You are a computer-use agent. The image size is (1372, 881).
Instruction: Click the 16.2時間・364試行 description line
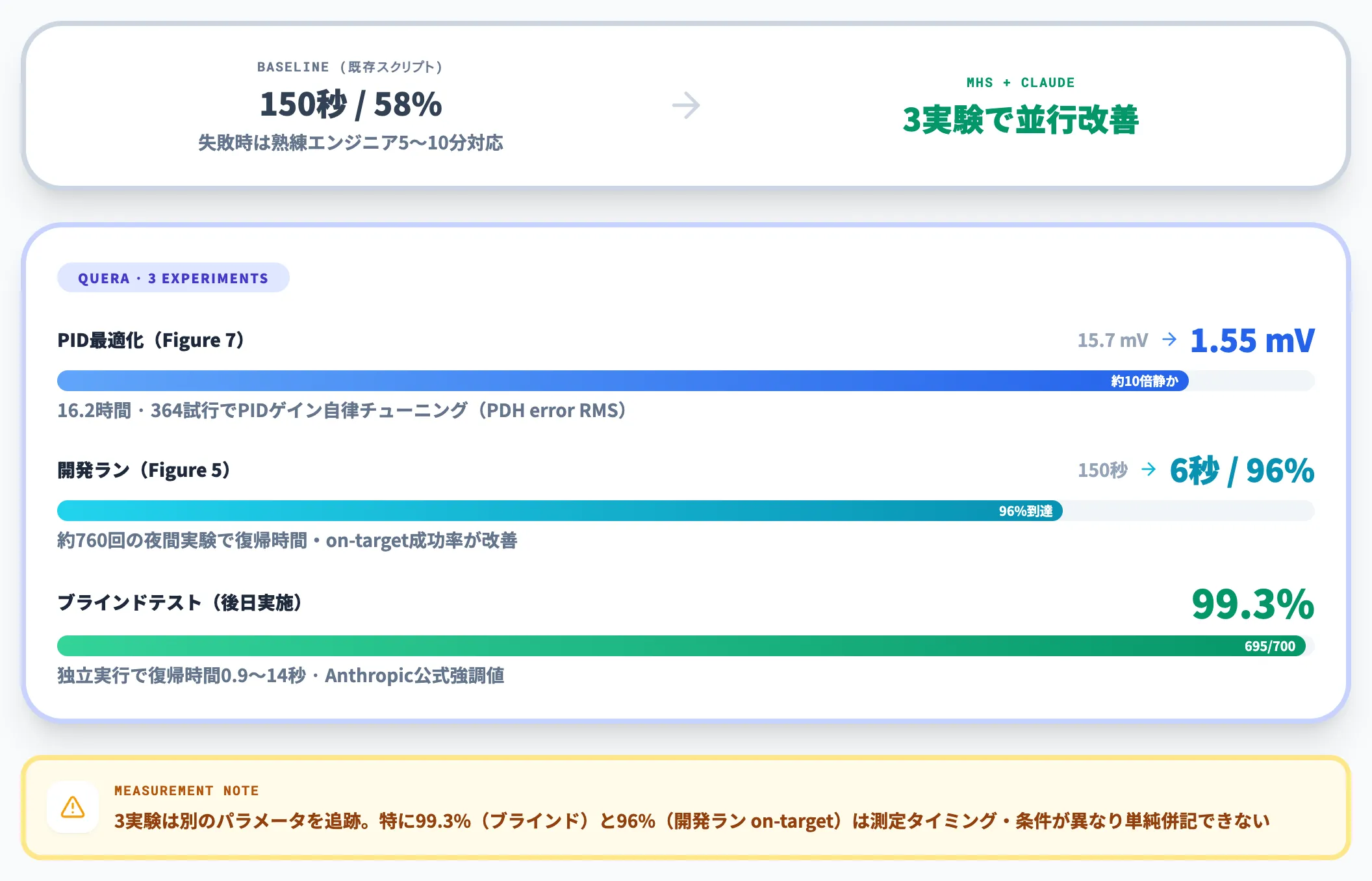click(342, 411)
